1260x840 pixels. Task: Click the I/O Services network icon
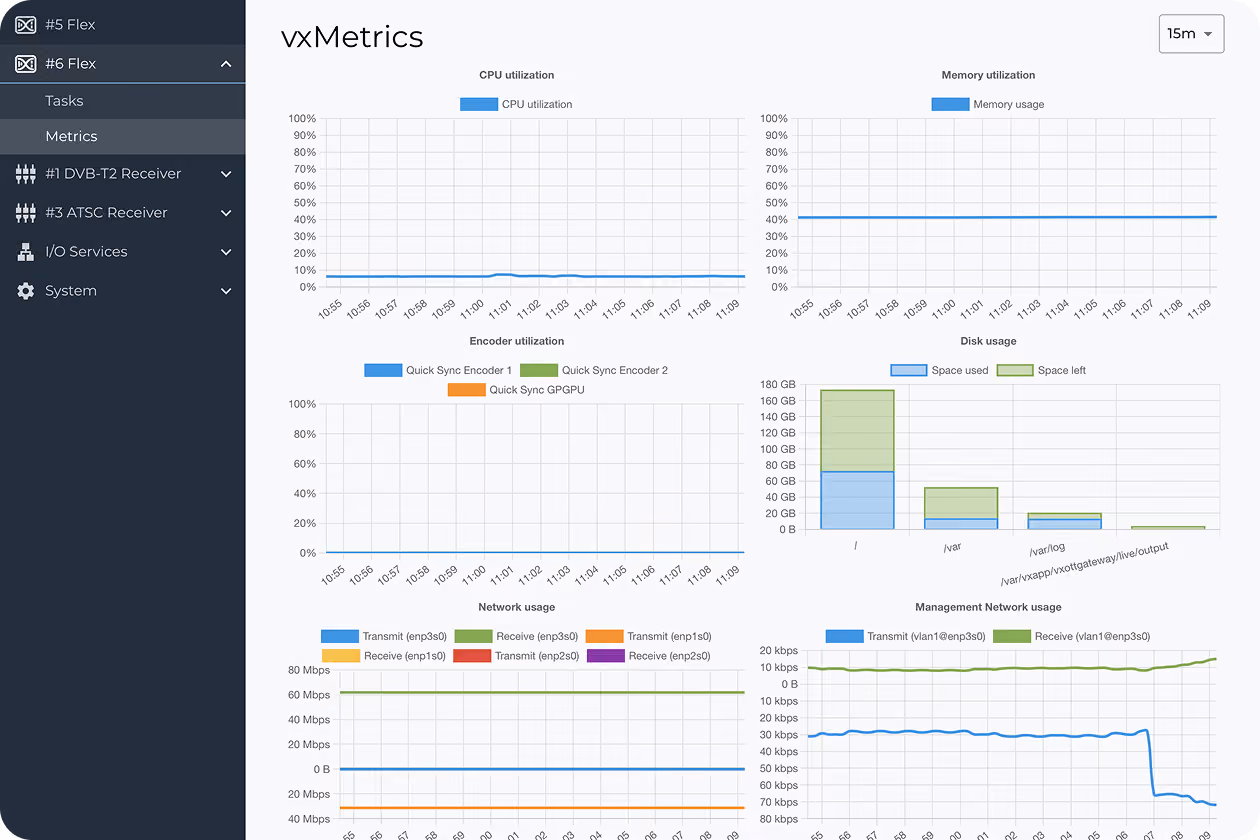pos(26,252)
